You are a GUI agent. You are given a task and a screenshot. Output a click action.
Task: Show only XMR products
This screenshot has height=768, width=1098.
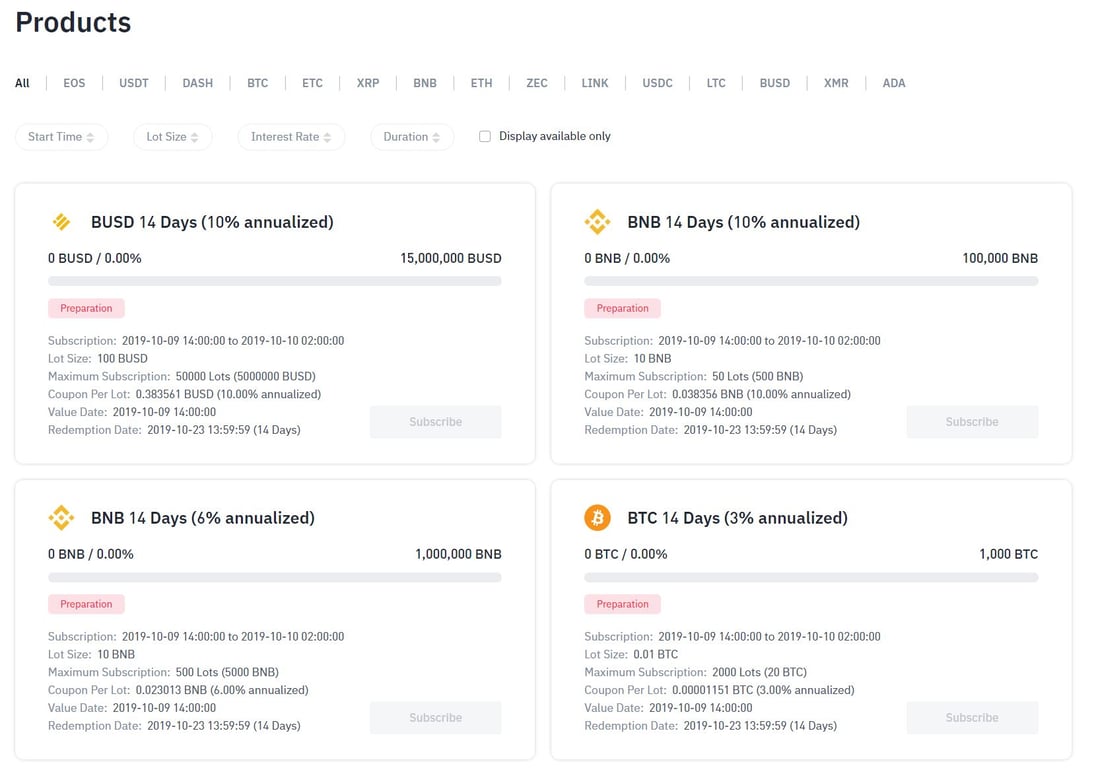[x=836, y=83]
